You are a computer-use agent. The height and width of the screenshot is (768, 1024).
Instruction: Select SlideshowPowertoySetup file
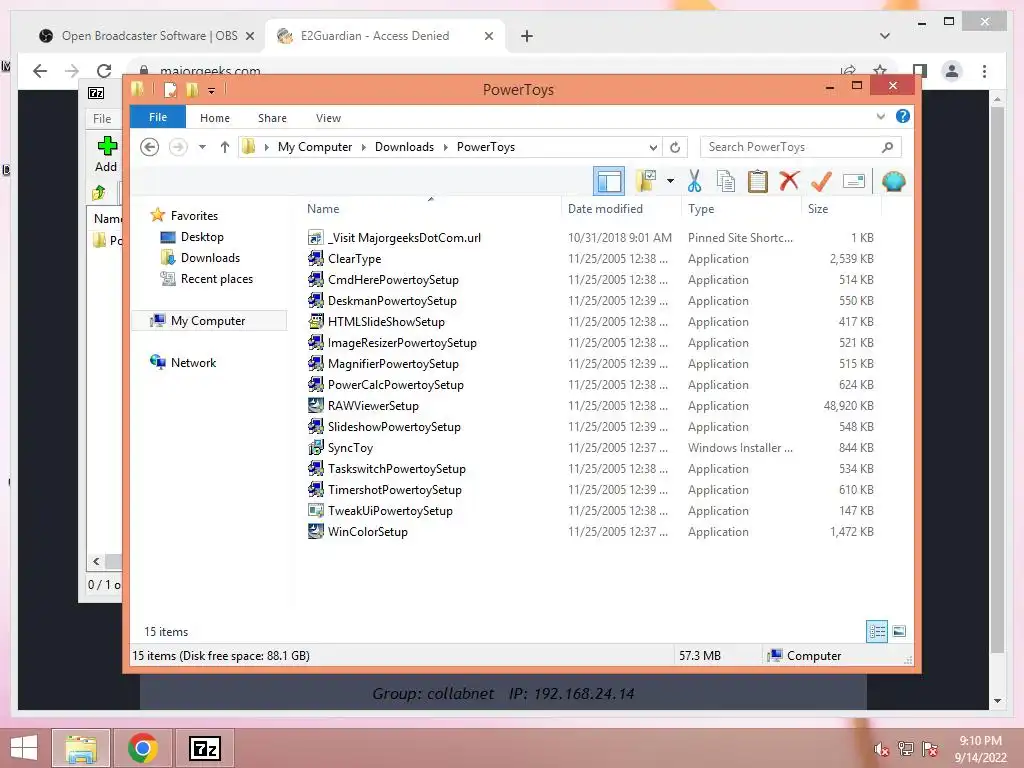394,426
